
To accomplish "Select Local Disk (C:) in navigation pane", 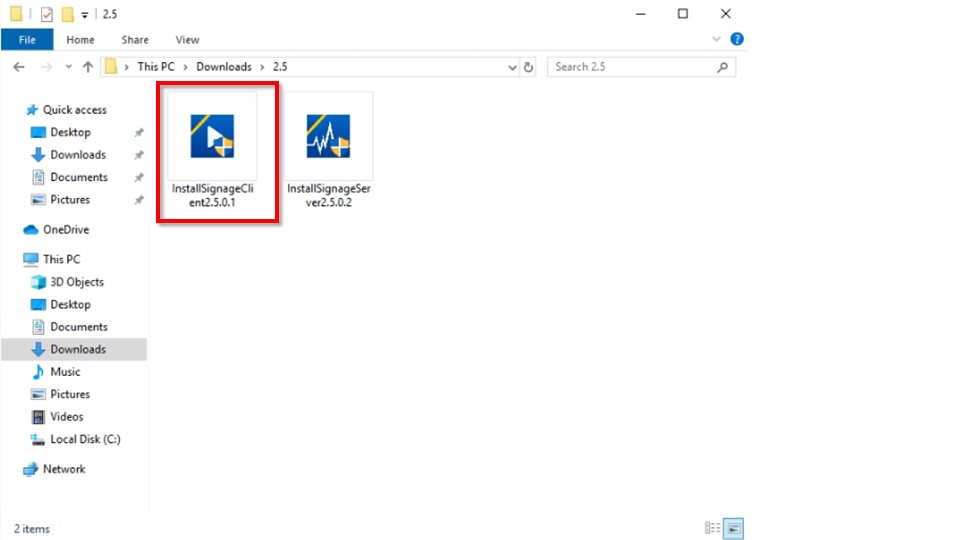I will pyautogui.click(x=85, y=439).
